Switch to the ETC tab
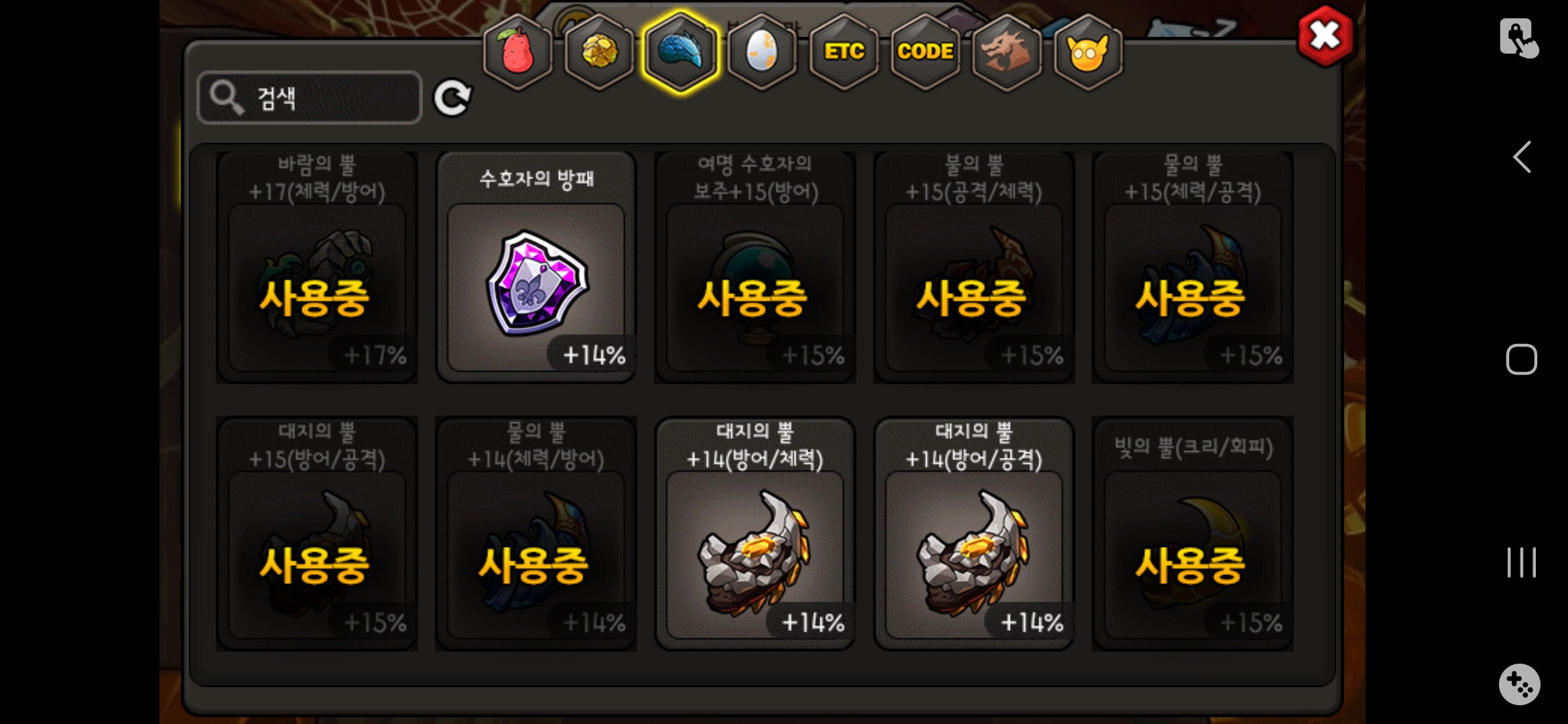The height and width of the screenshot is (724, 1568). 844,52
